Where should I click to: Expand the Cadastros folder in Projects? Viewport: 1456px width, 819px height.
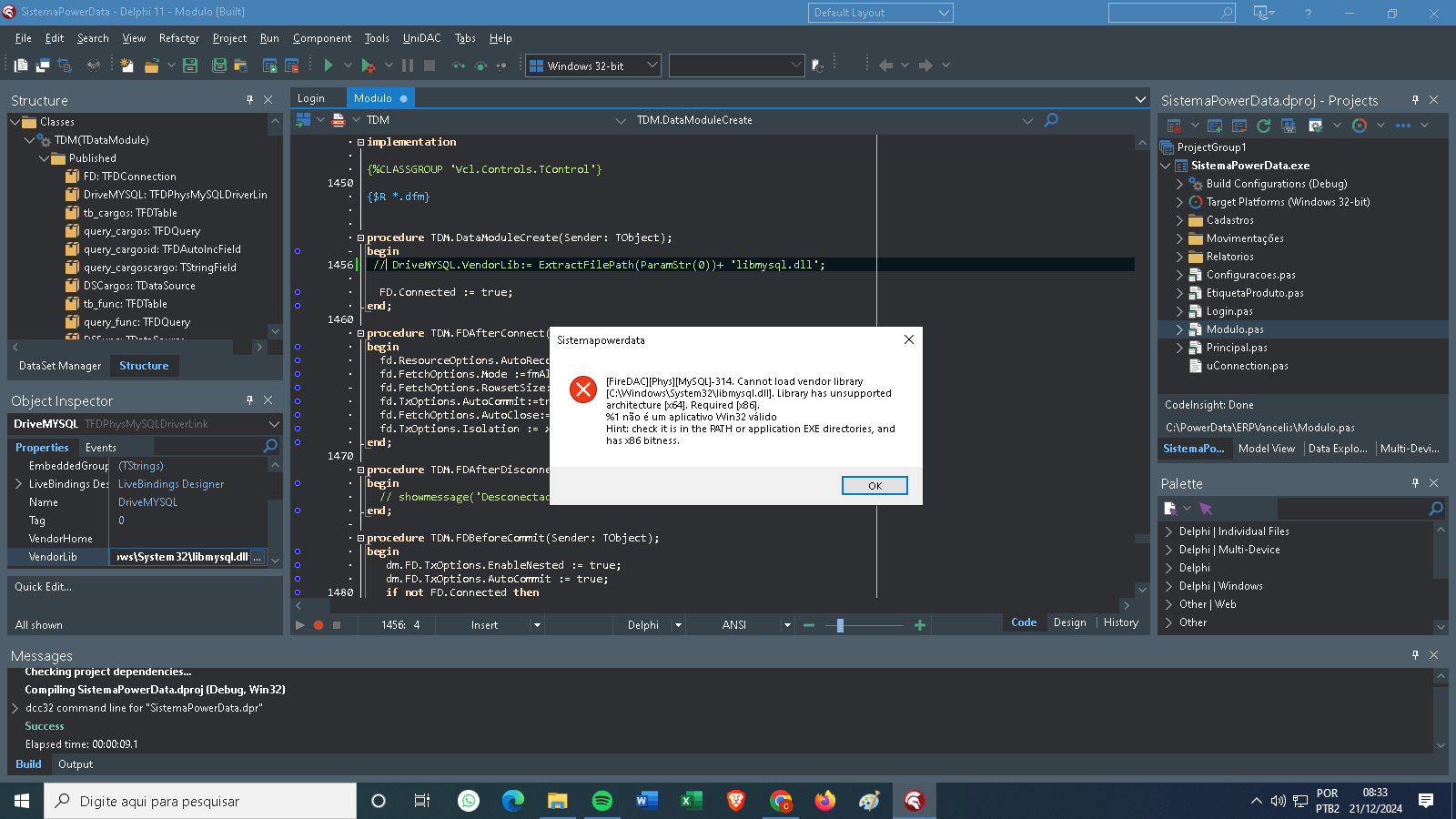(1179, 220)
